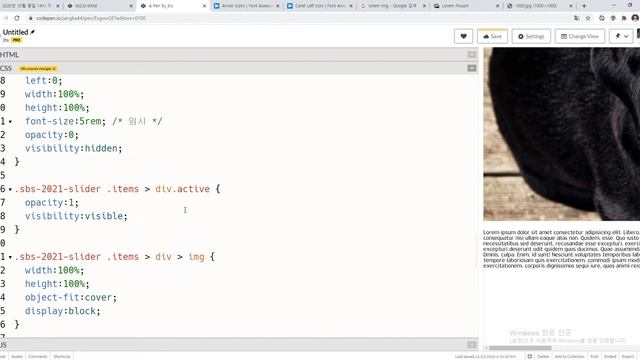Open the browser extensions puzzle icon
The height and width of the screenshot is (360, 640).
(624, 18)
